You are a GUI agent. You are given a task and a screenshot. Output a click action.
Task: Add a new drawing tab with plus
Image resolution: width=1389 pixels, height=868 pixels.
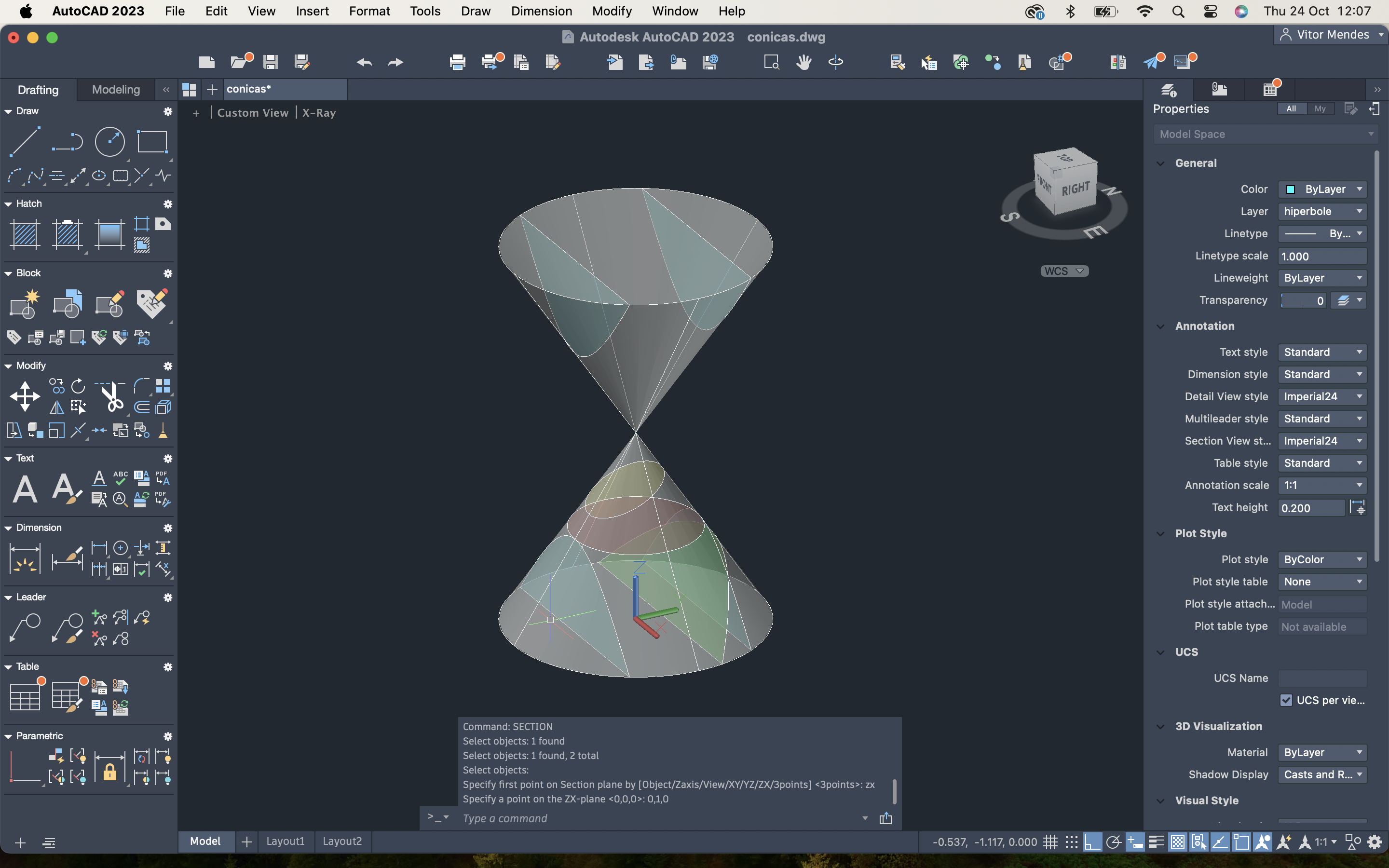coord(212,90)
